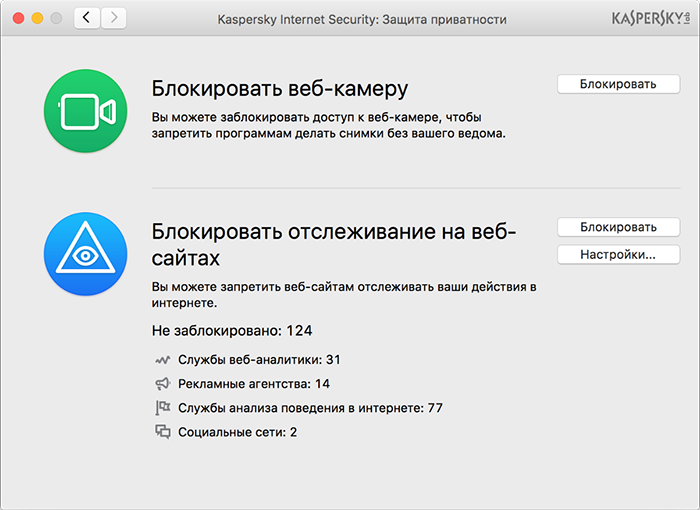Click the web analytics services icon
This screenshot has width=700, height=510.
(x=163, y=360)
